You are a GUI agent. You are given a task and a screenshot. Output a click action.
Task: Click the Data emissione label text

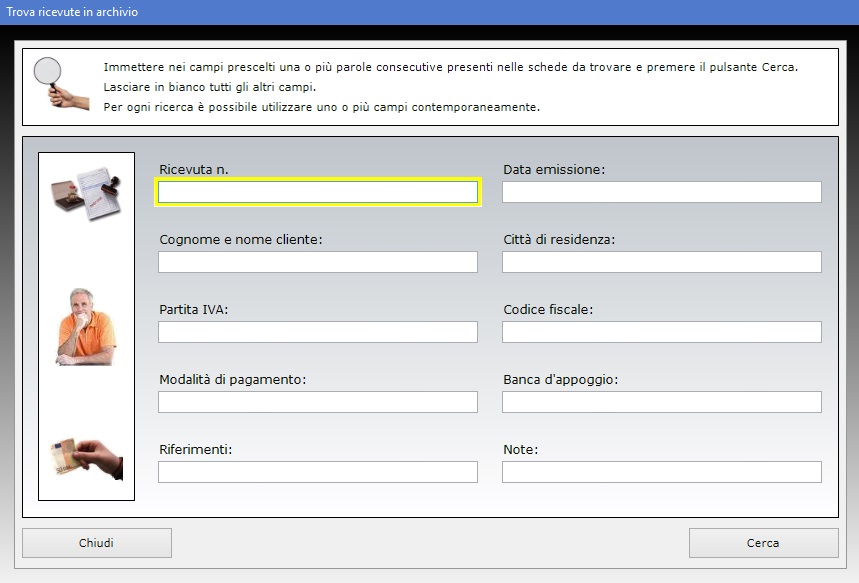pos(553,170)
